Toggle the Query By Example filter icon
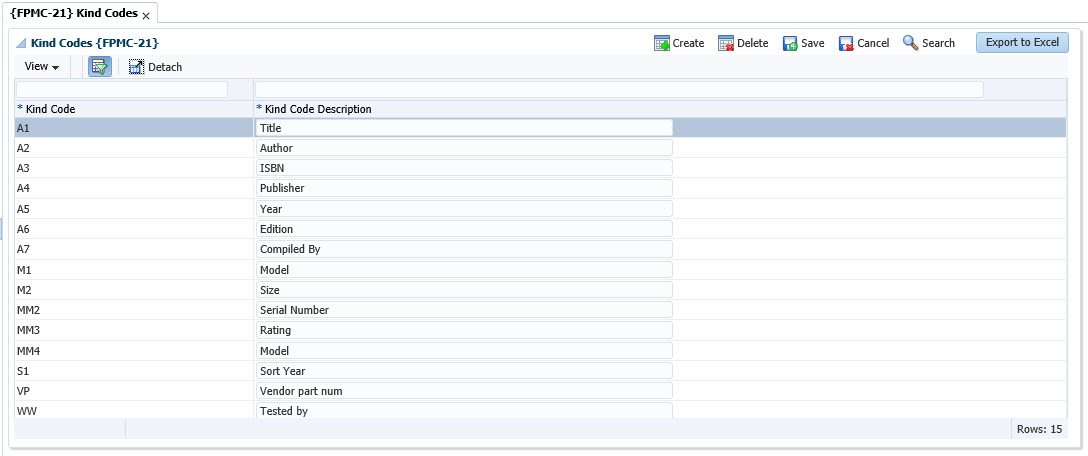Screen dimensions: 1088x456 point(100,67)
